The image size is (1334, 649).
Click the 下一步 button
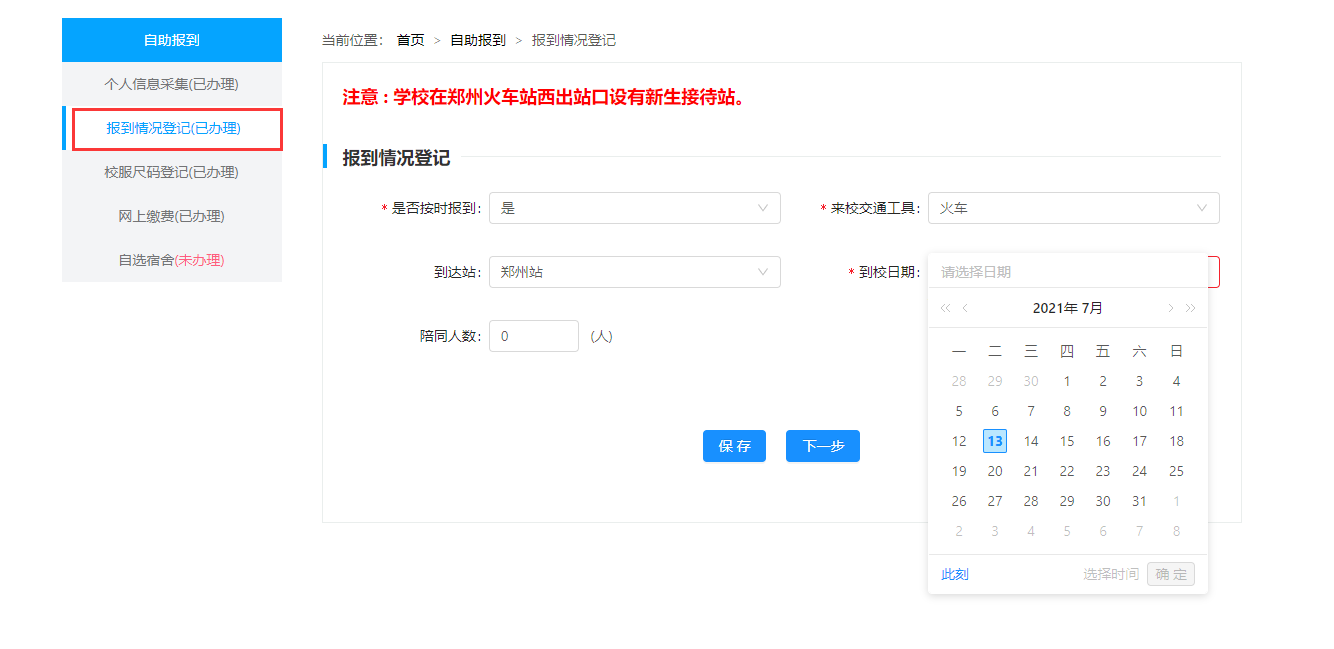coord(822,446)
